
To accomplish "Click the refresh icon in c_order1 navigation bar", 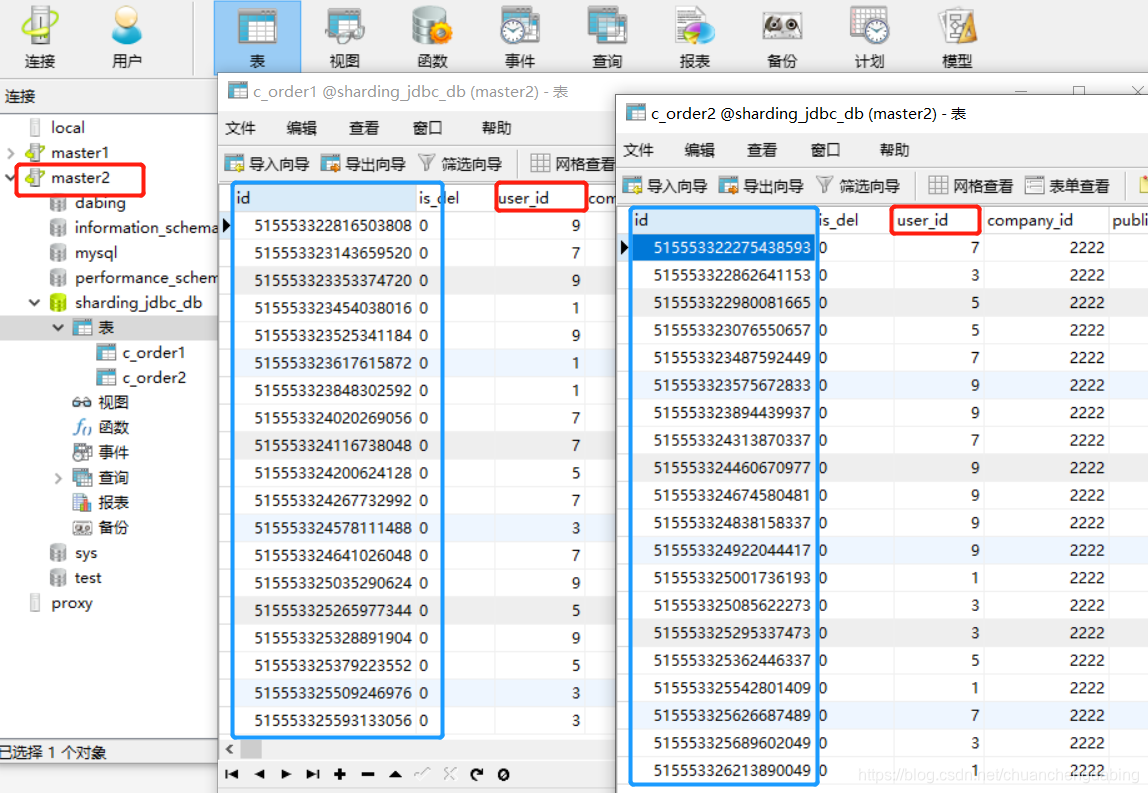I will click(477, 774).
